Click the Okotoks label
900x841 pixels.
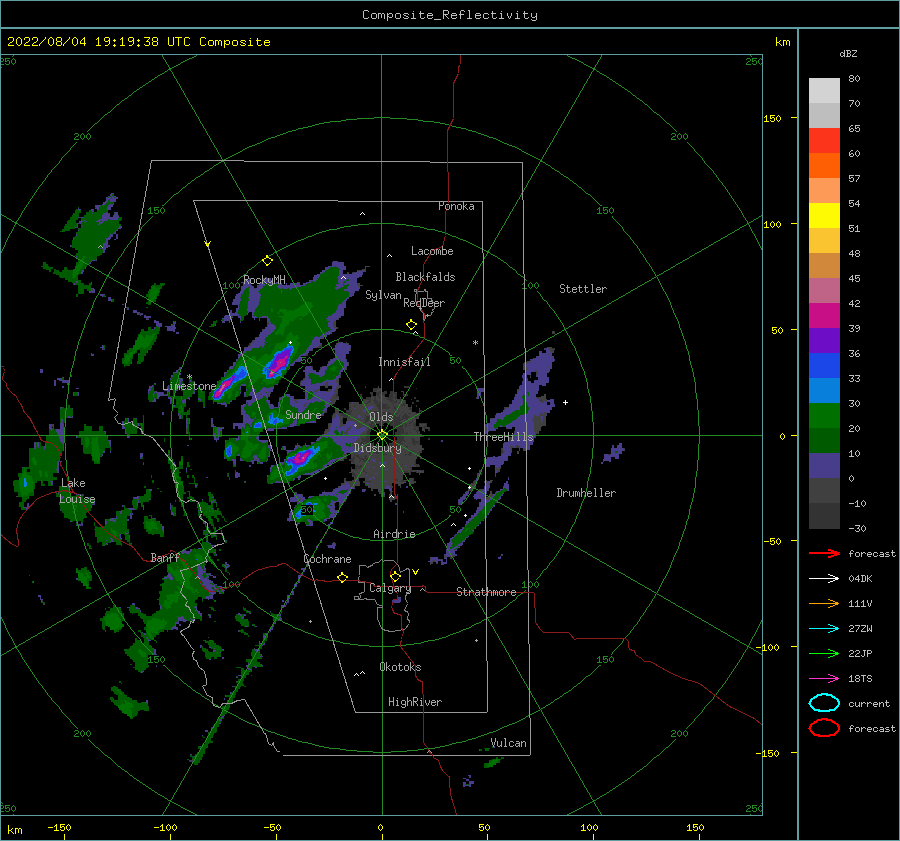400,667
